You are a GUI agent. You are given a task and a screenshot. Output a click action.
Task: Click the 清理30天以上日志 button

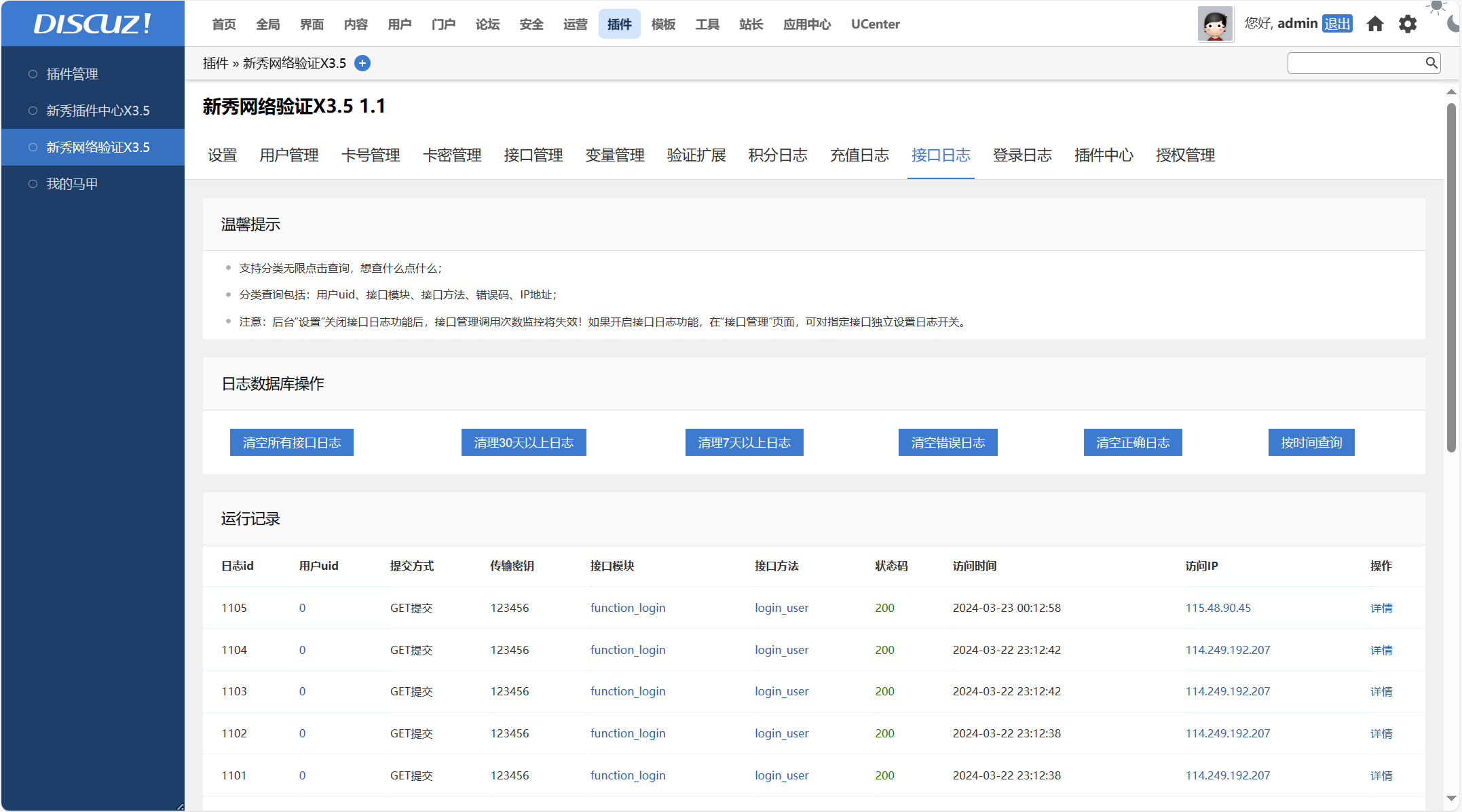pyautogui.click(x=524, y=442)
